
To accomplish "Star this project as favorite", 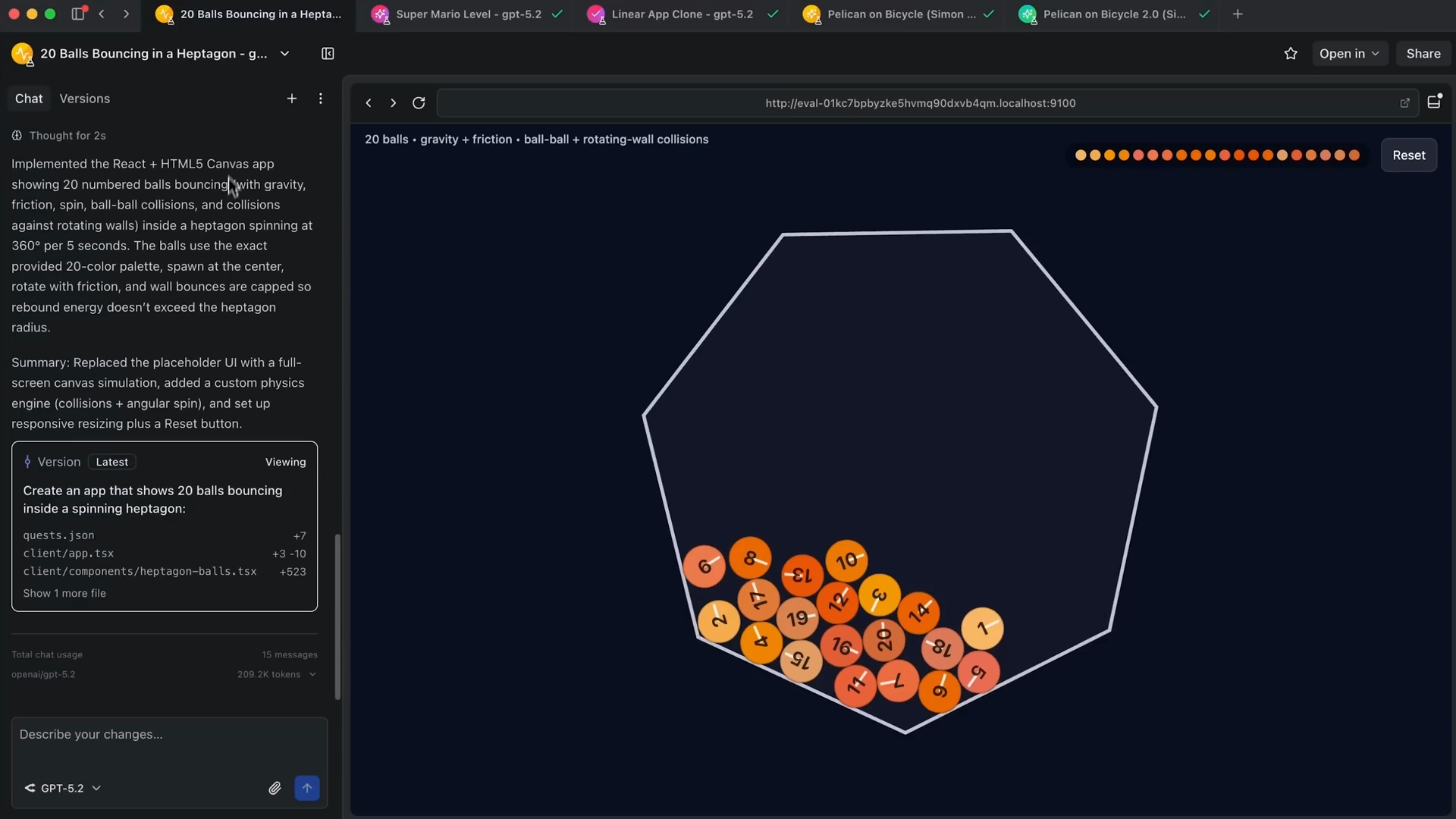I will tap(1291, 53).
